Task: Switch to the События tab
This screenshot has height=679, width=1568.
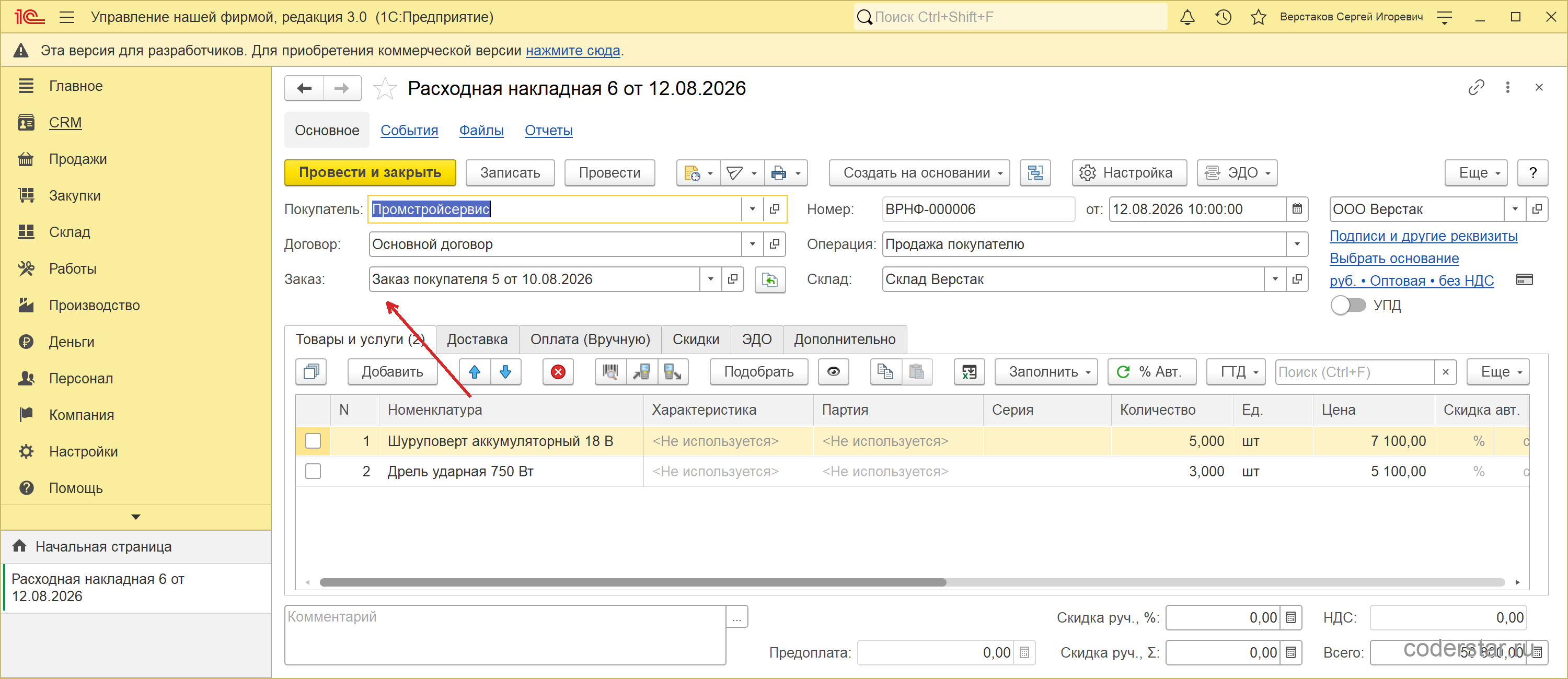Action: point(409,130)
